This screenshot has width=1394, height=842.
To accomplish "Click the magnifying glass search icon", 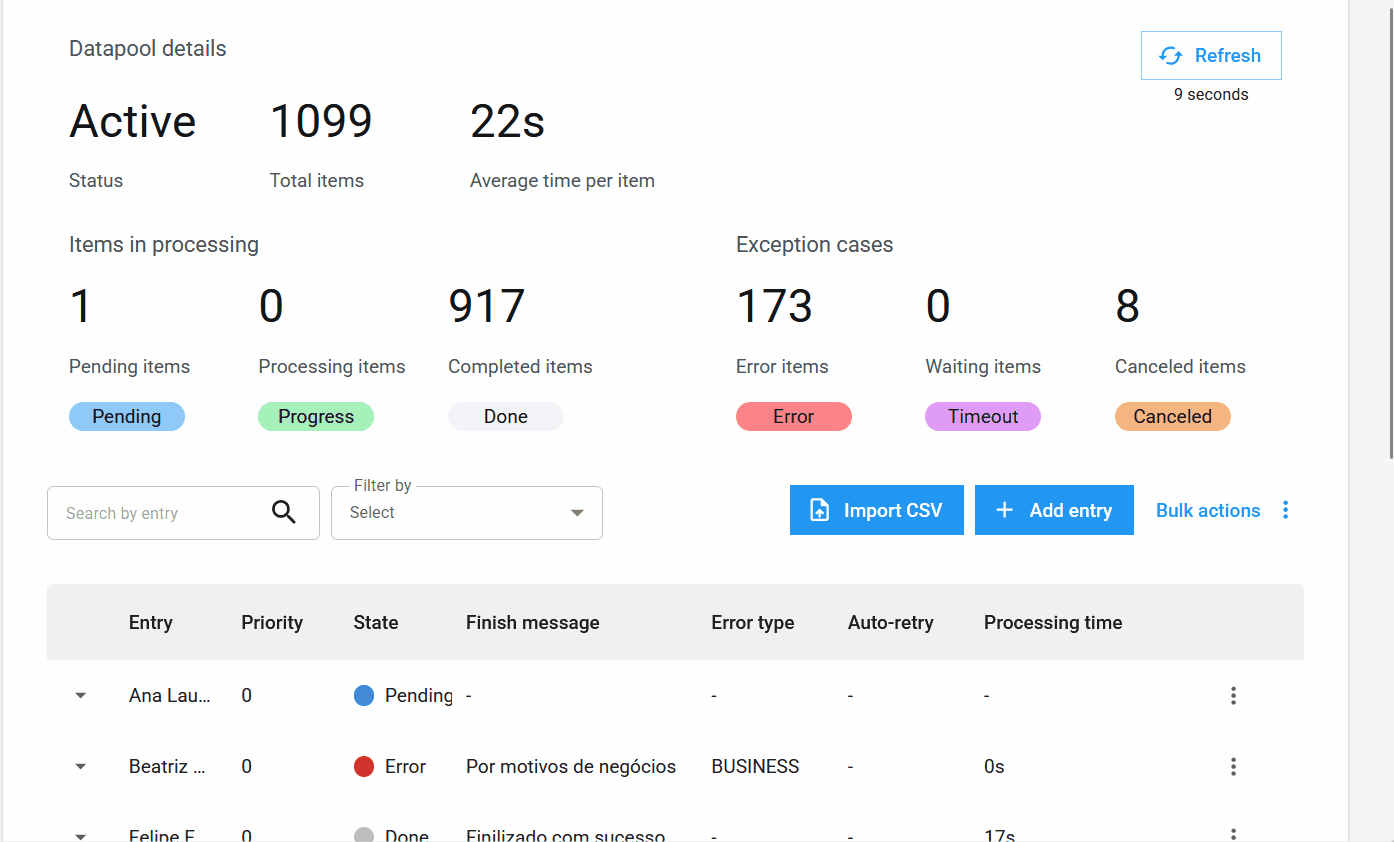I will [284, 512].
